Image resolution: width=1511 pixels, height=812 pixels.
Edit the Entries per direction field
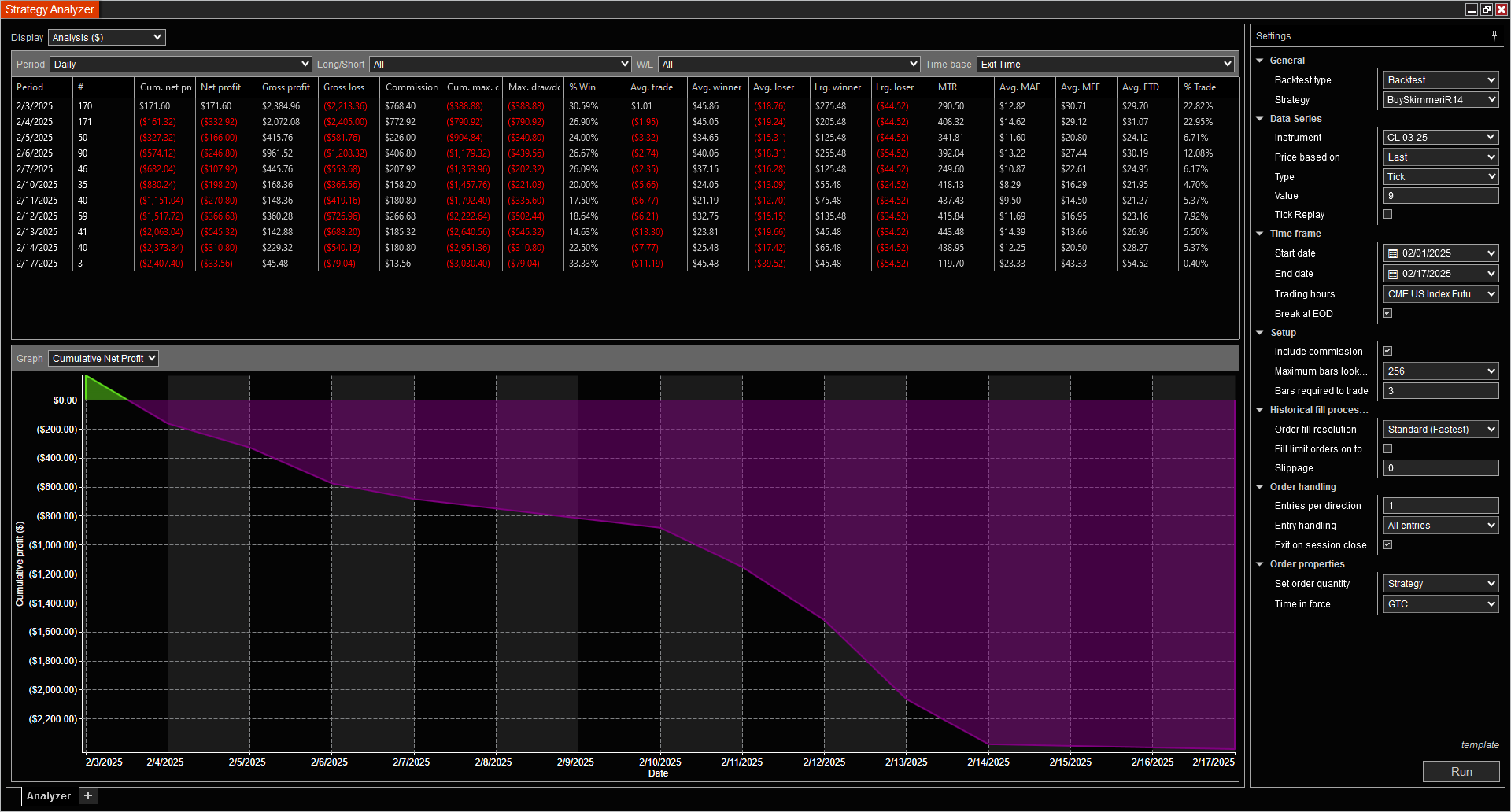[x=1440, y=506]
